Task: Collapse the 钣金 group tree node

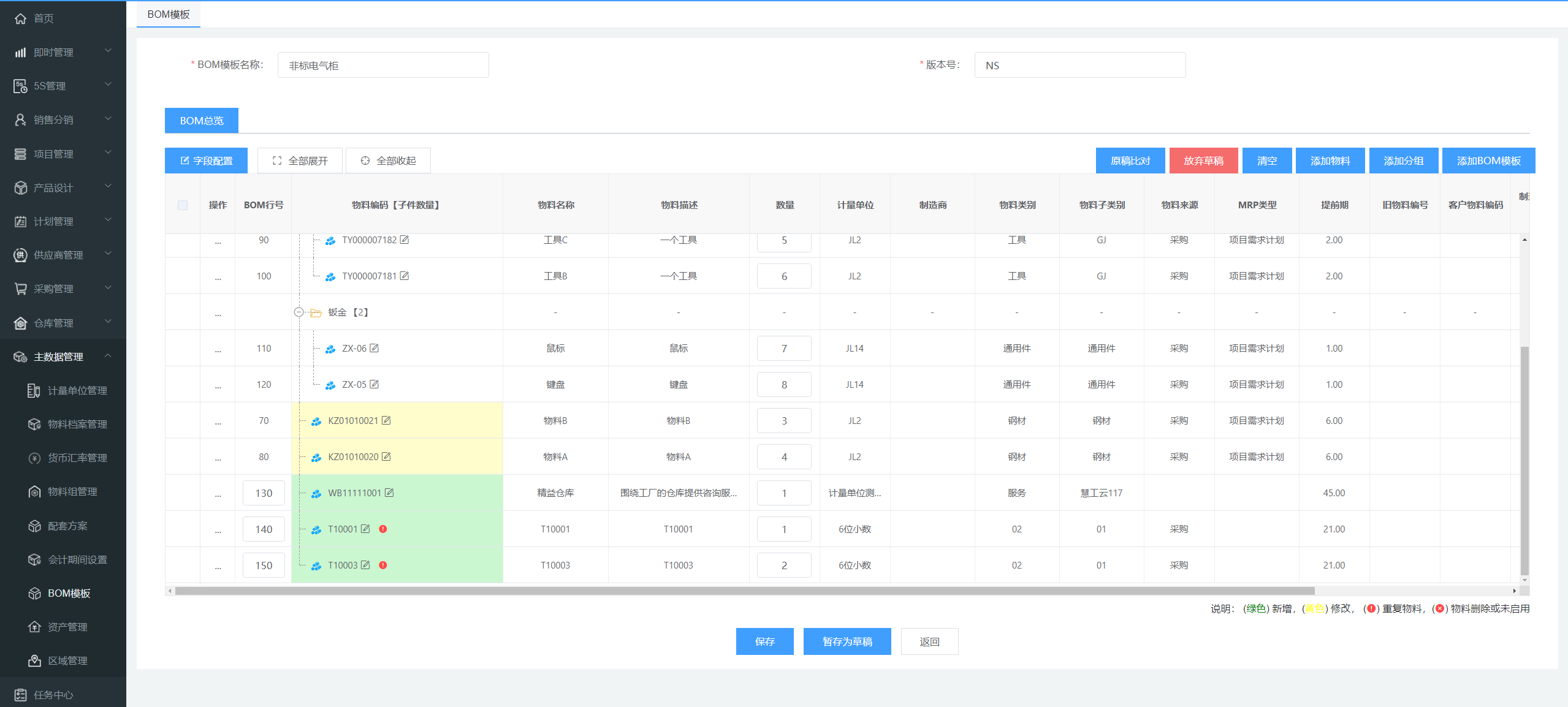Action: coord(299,312)
